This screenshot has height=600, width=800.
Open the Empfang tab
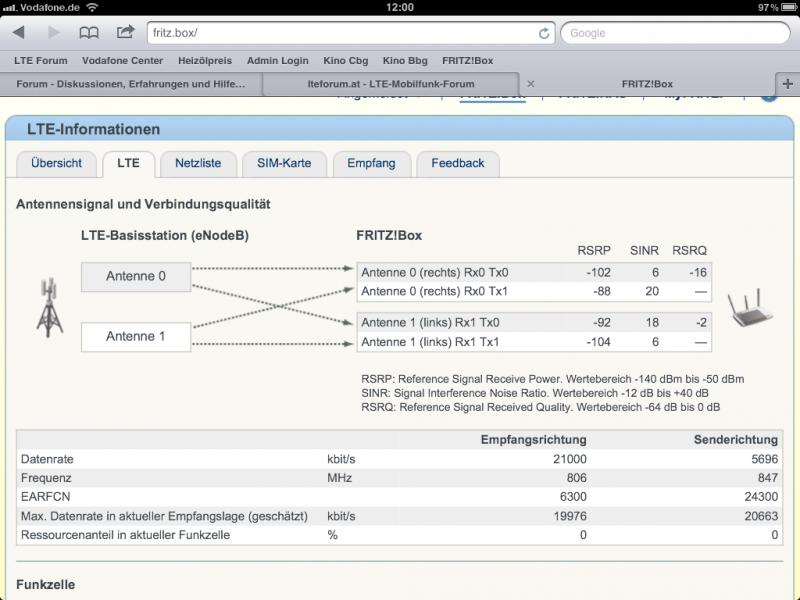[371, 163]
